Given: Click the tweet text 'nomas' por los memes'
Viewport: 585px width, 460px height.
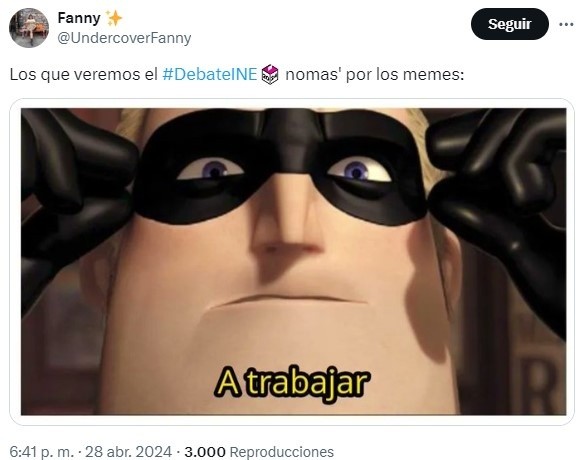Looking at the screenshot, I should click(x=375, y=74).
